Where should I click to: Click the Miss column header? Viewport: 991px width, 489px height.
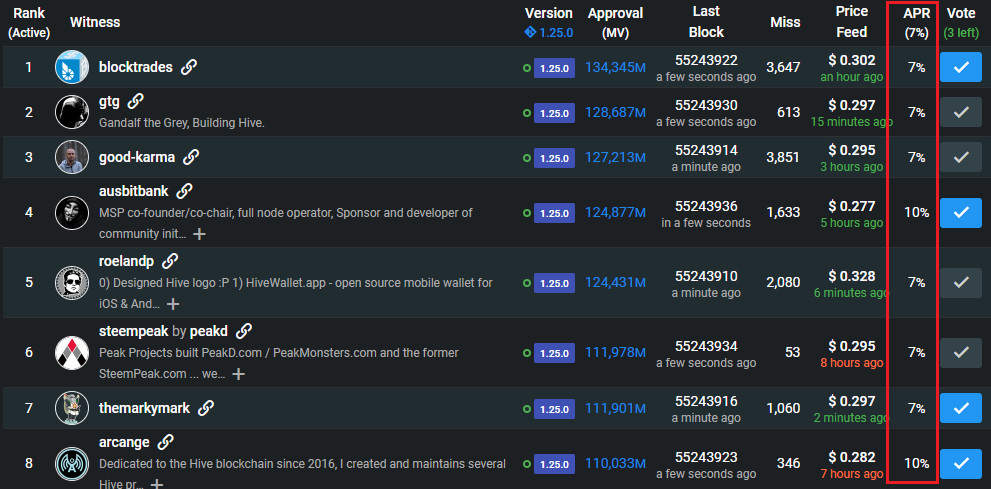(785, 23)
